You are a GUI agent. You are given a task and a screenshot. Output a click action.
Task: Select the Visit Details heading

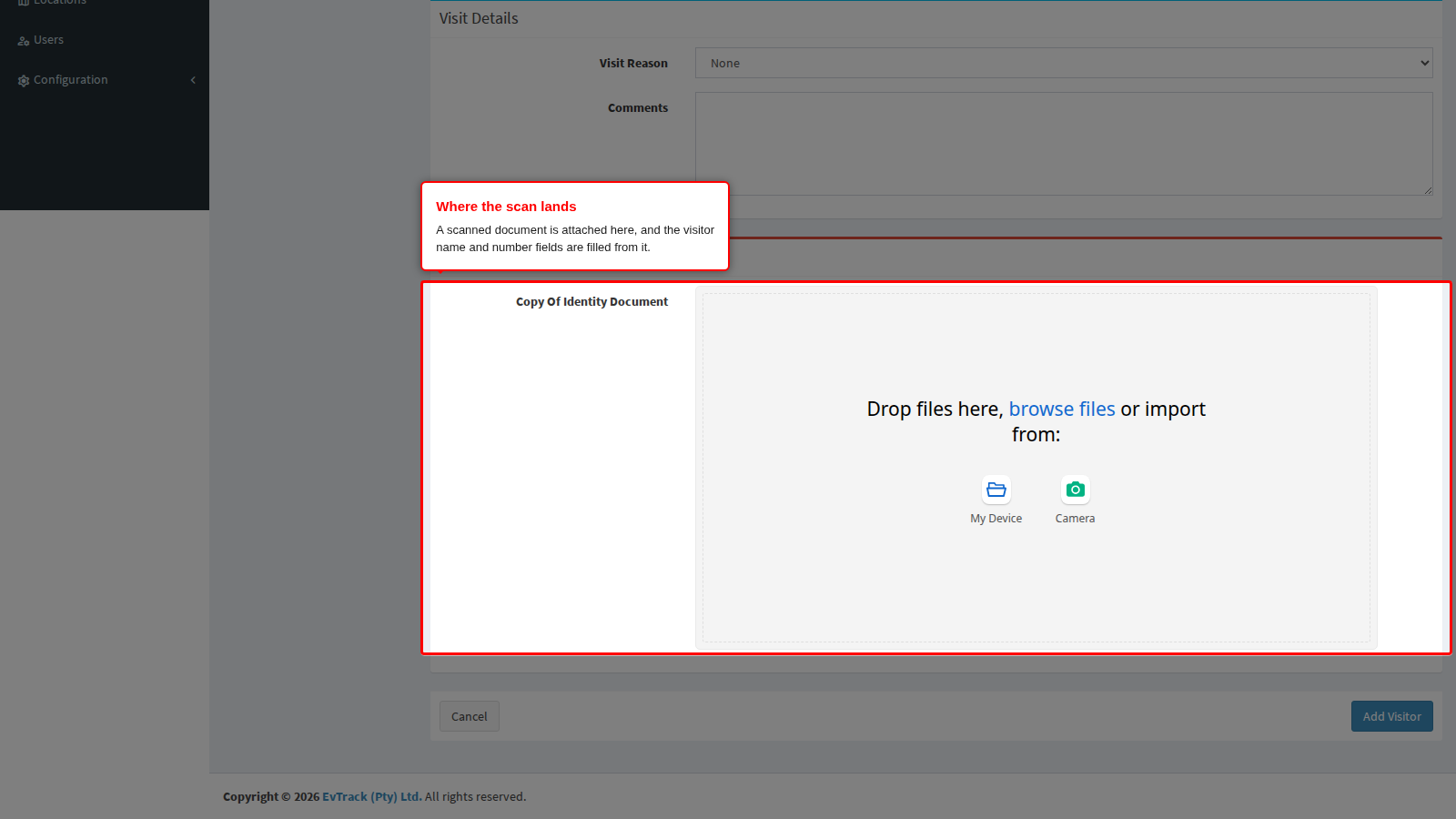[x=479, y=18]
